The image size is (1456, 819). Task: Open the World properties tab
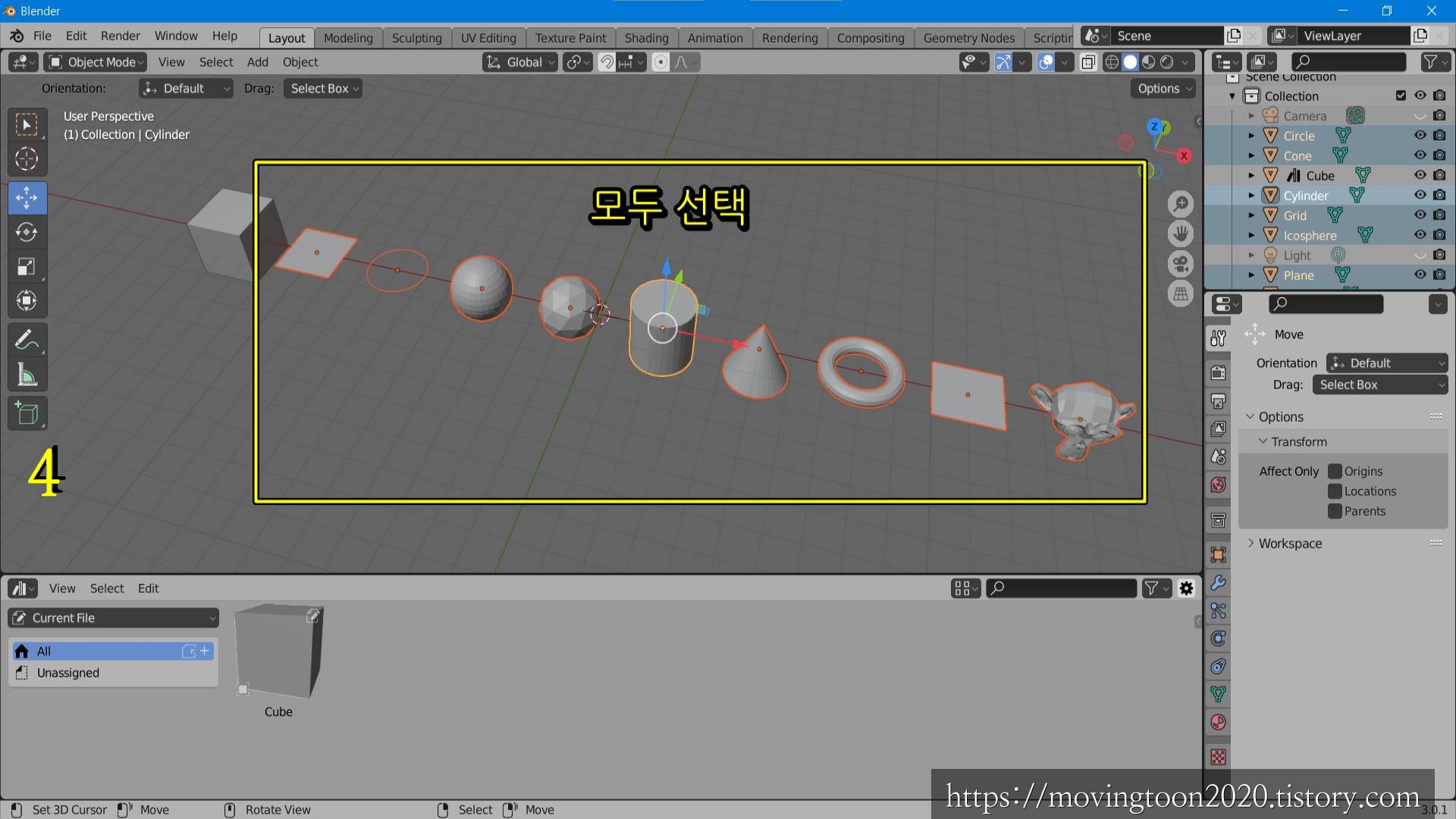pos(1219,485)
